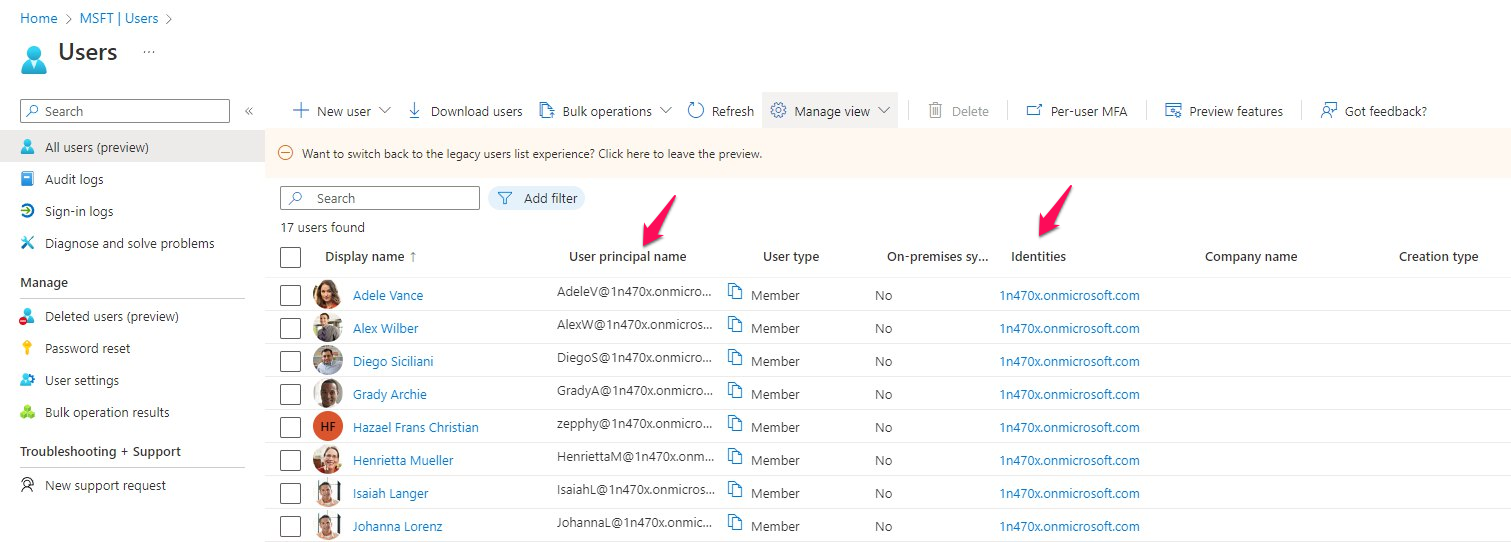Image resolution: width=1511 pixels, height=542 pixels.
Task: Select the checkbox beside Hazael Frans Christian
Action: pos(290,427)
